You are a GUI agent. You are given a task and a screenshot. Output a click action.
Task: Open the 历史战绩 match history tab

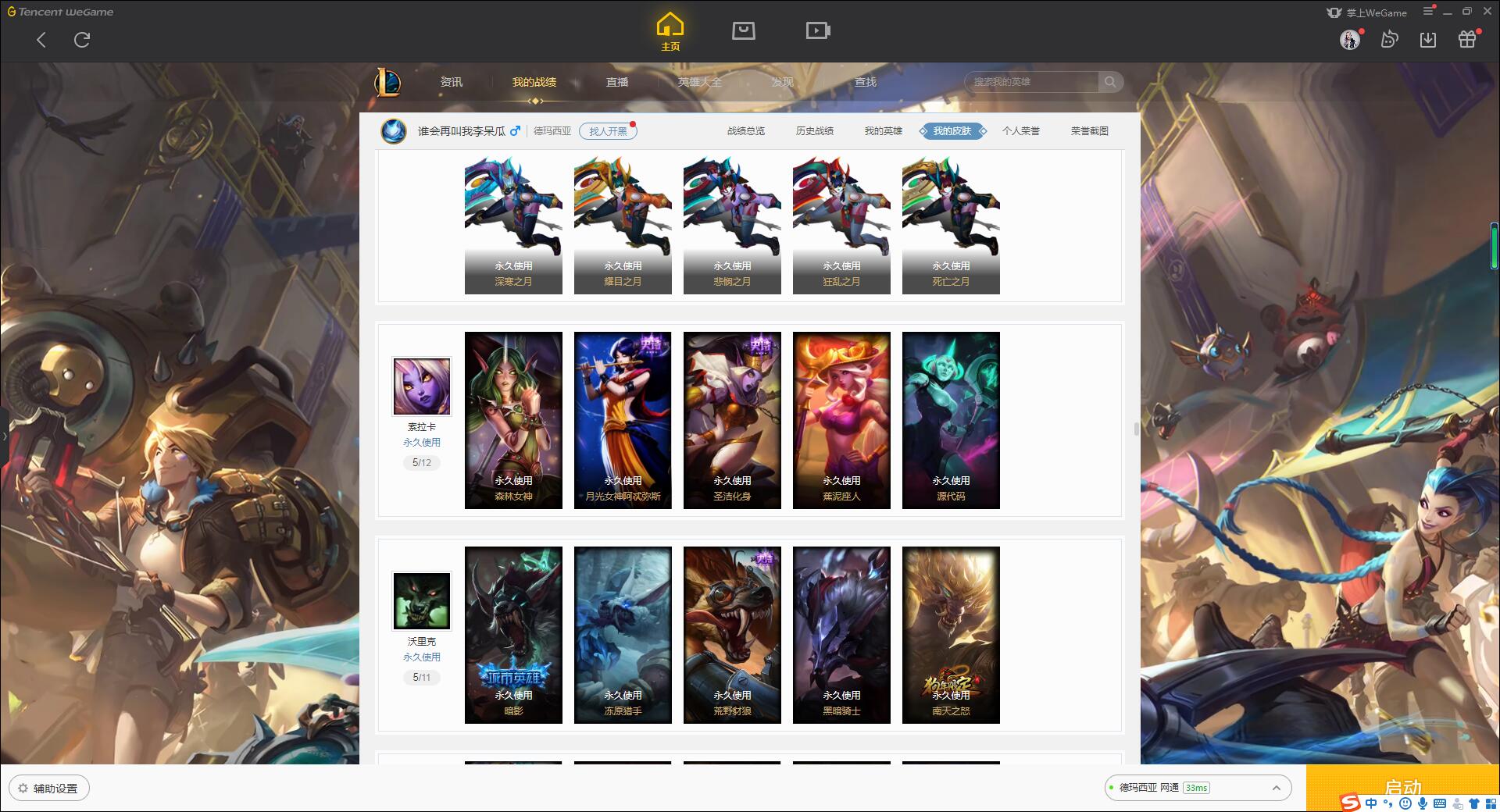click(815, 131)
